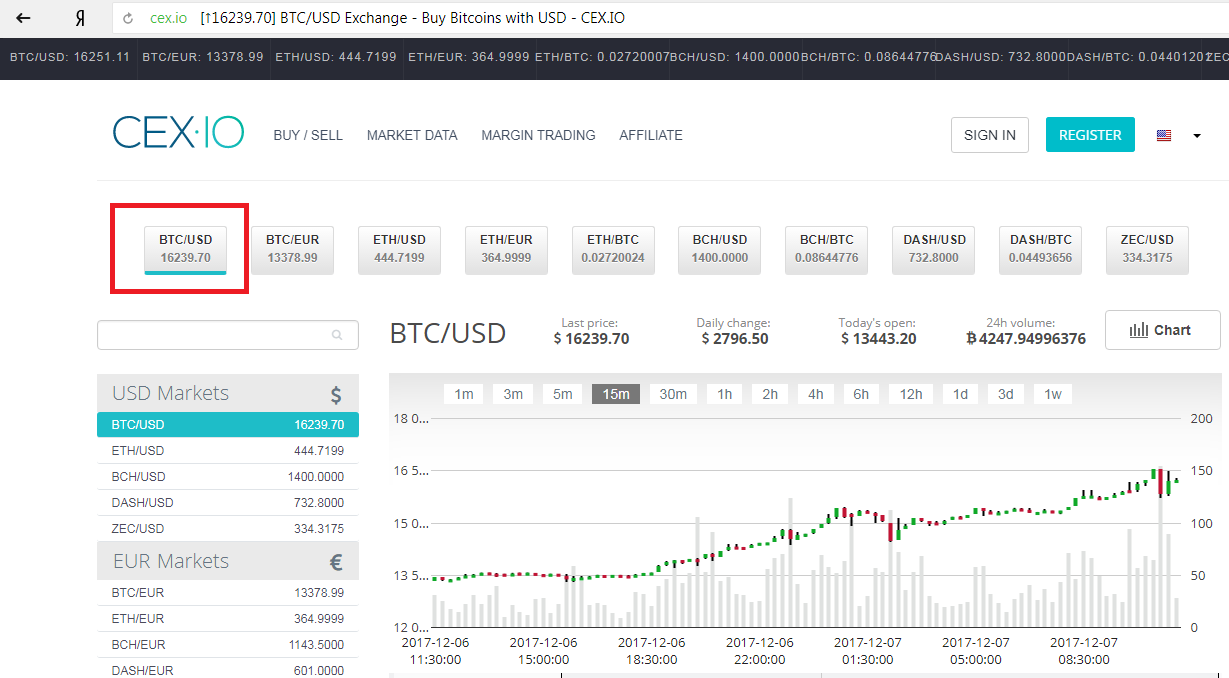Viewport: 1229px width, 678px height.
Task: Select BTC/USD row in USD Markets list
Action: pos(228,425)
